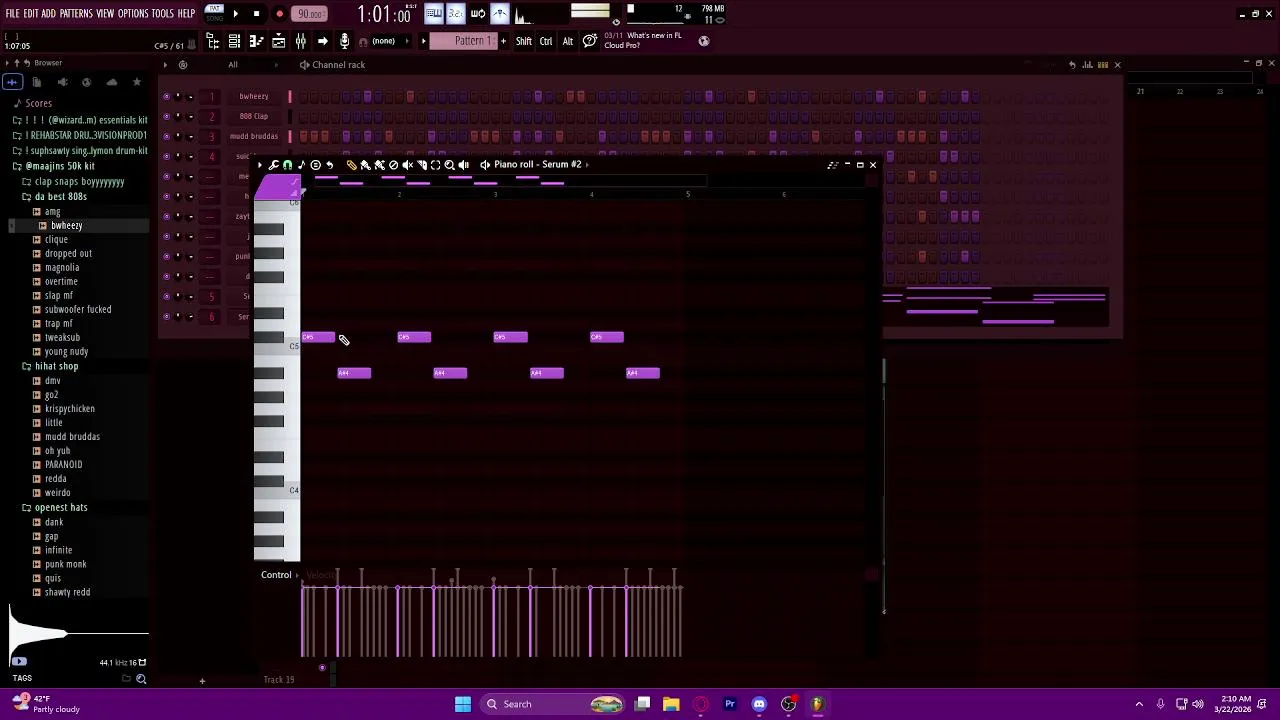Toggle the Ctrl modifier button
The image size is (1280, 720).
click(x=546, y=41)
